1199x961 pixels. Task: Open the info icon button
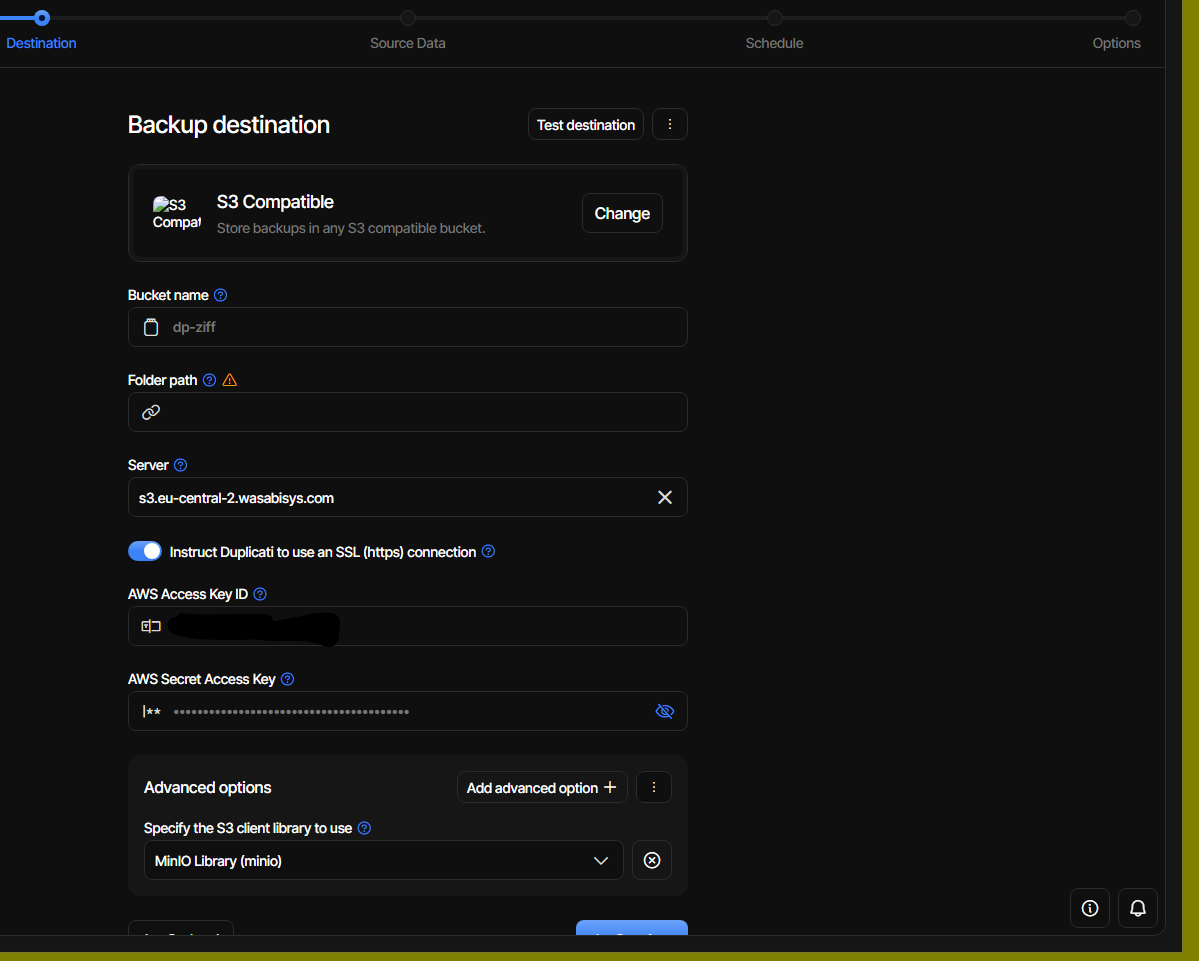[x=1090, y=907]
